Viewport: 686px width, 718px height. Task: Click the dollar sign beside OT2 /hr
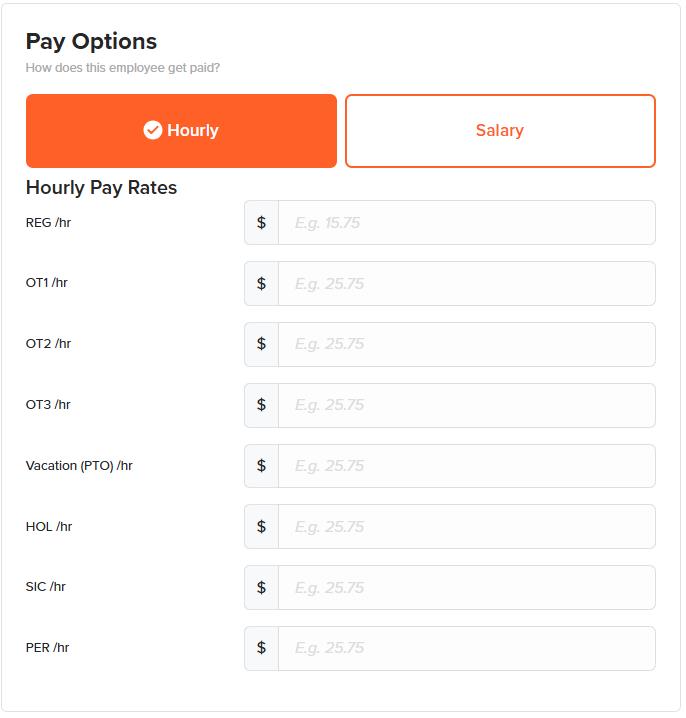[262, 346]
